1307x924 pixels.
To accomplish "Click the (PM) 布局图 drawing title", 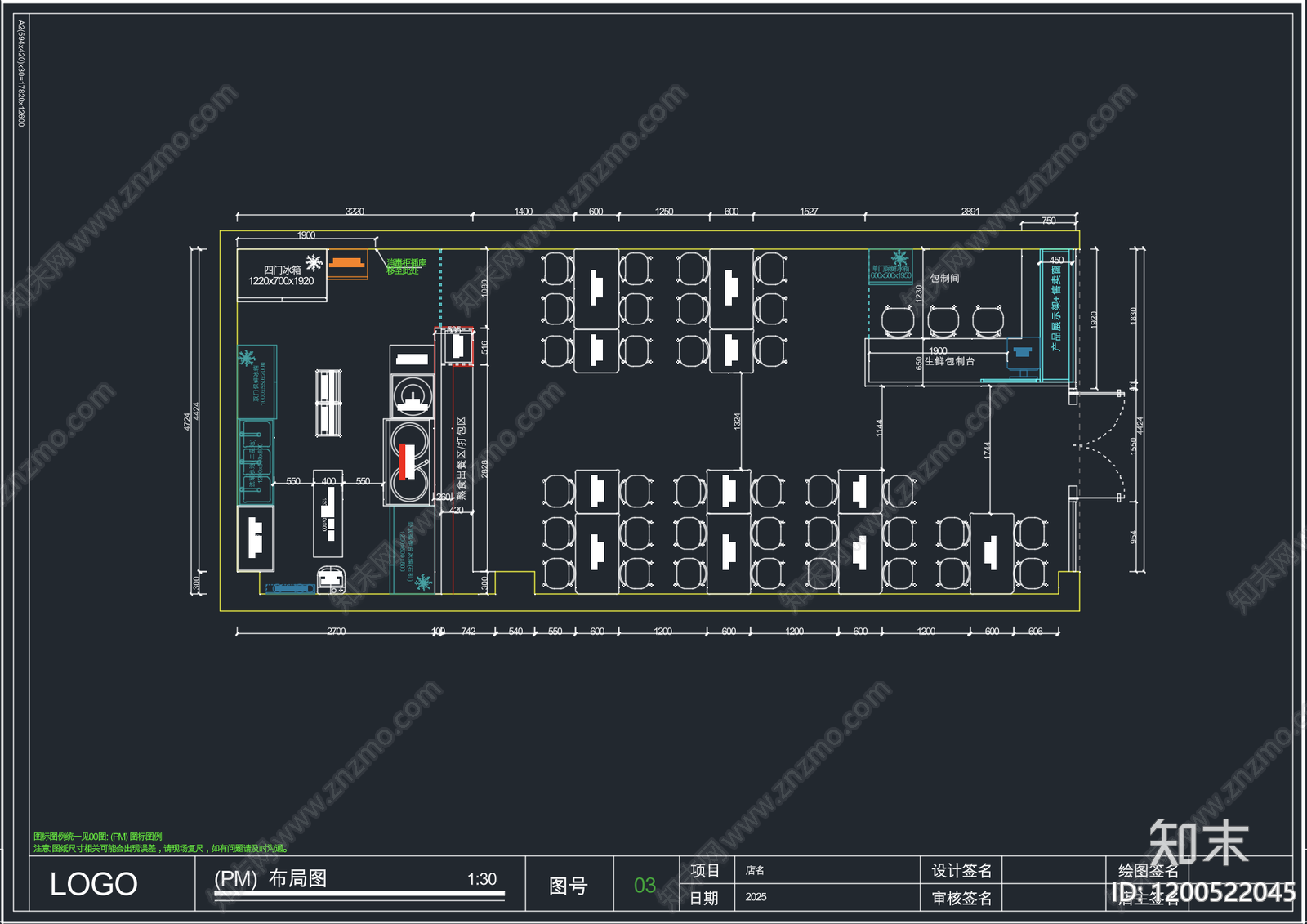I will (x=270, y=878).
